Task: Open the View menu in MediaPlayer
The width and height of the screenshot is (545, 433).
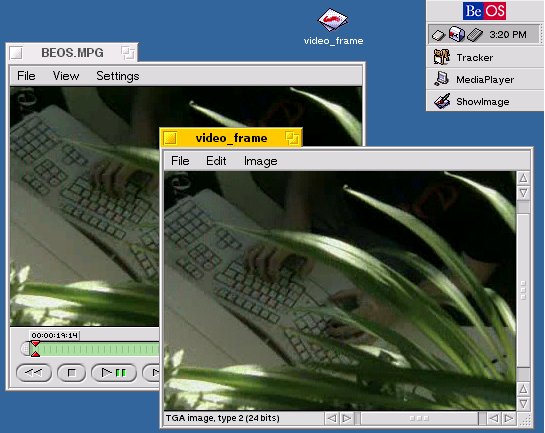Action: click(66, 76)
